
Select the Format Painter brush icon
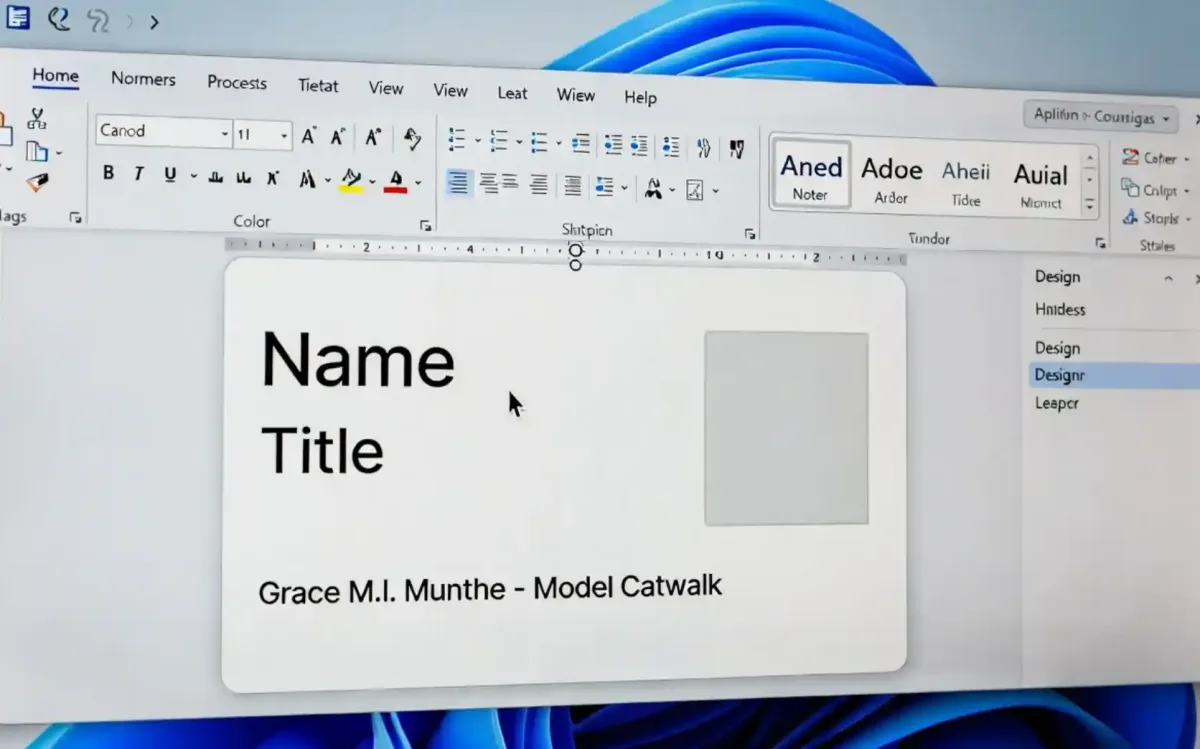tap(37, 182)
